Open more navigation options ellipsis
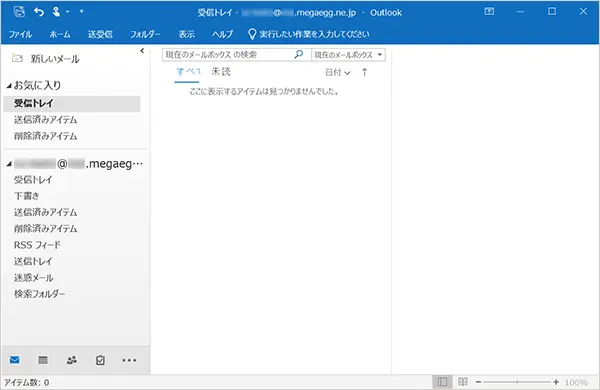 click(x=129, y=360)
